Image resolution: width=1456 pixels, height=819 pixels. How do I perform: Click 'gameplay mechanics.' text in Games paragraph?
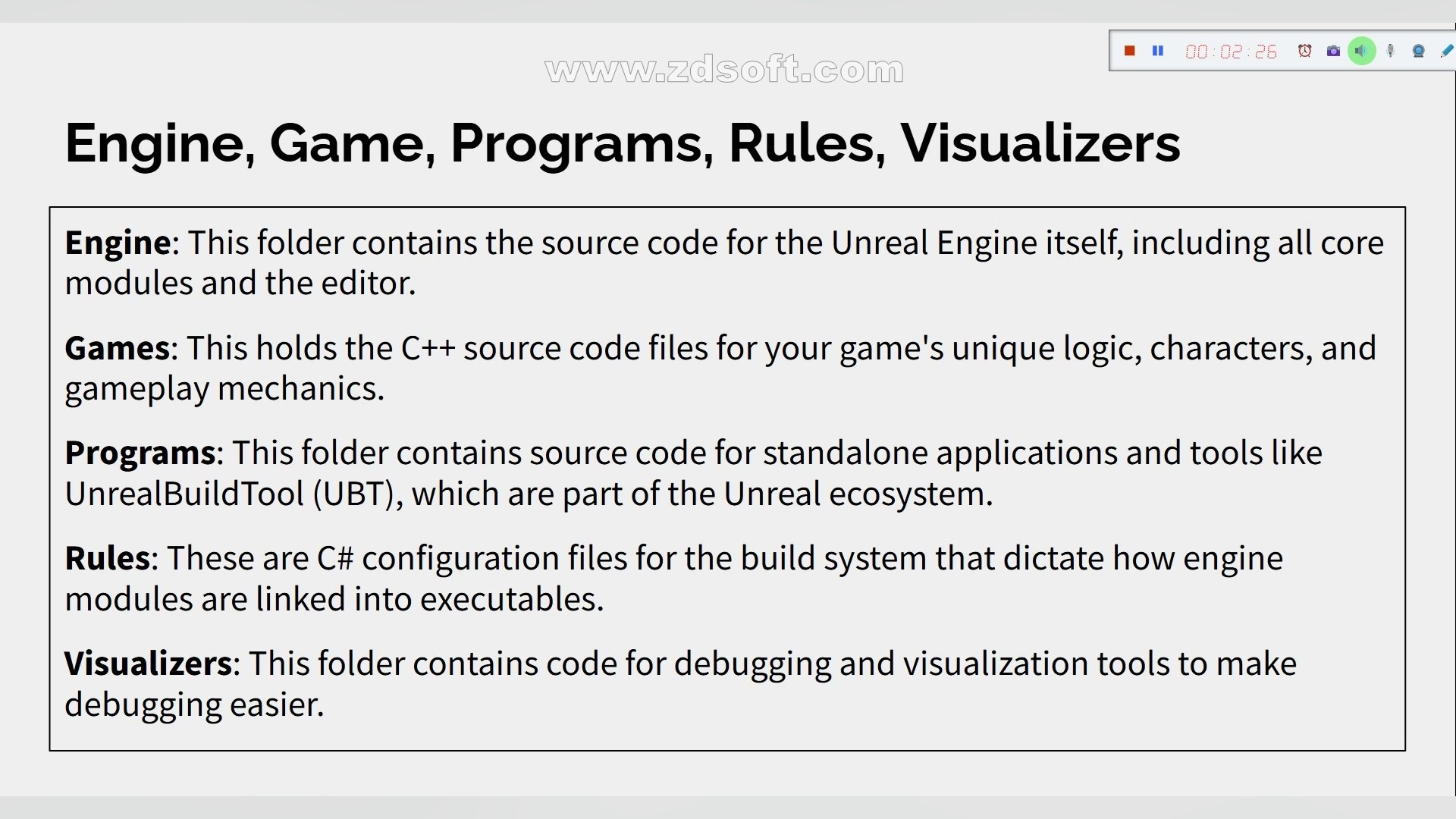click(x=224, y=388)
